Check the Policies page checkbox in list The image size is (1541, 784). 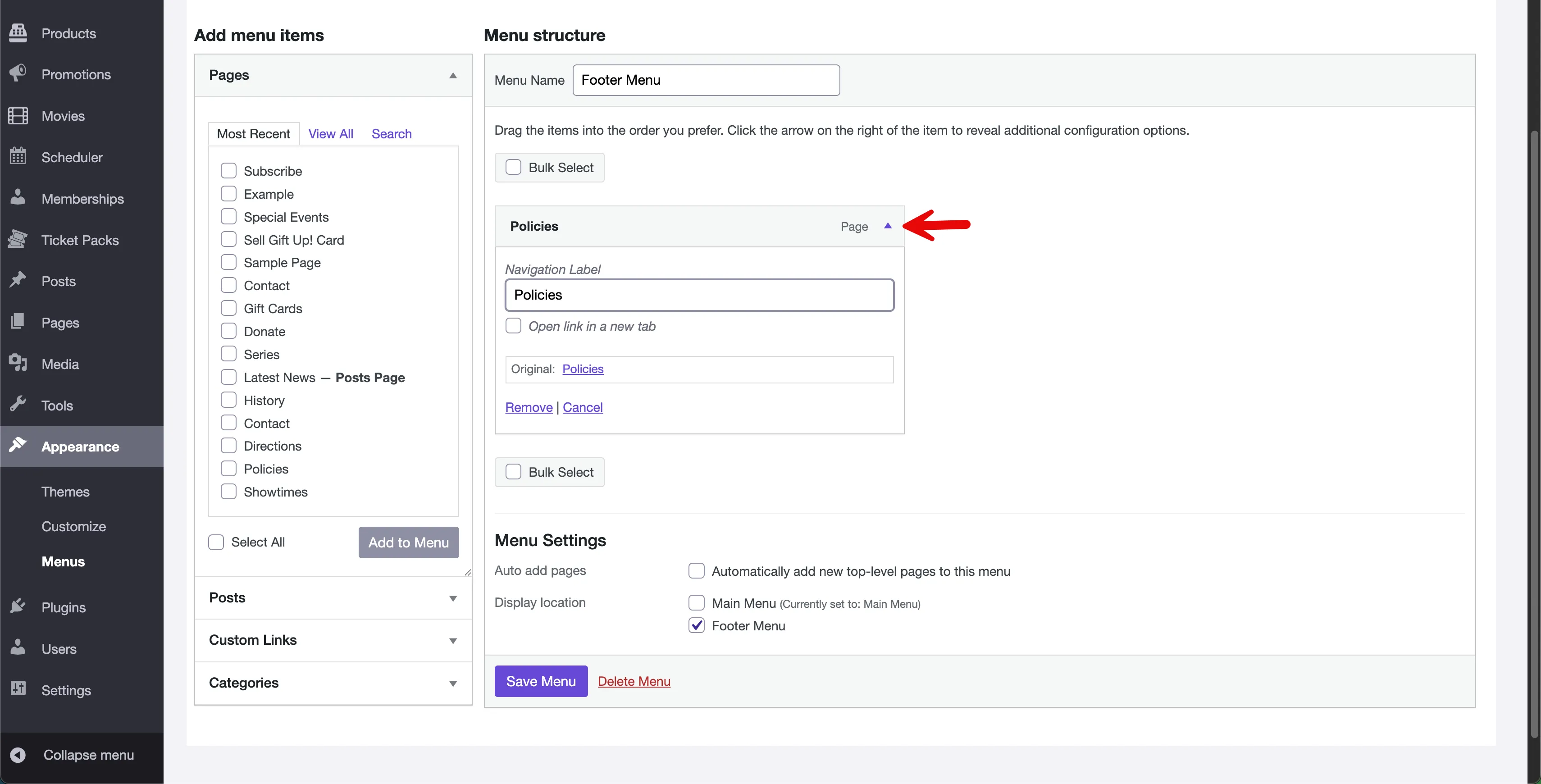point(228,469)
